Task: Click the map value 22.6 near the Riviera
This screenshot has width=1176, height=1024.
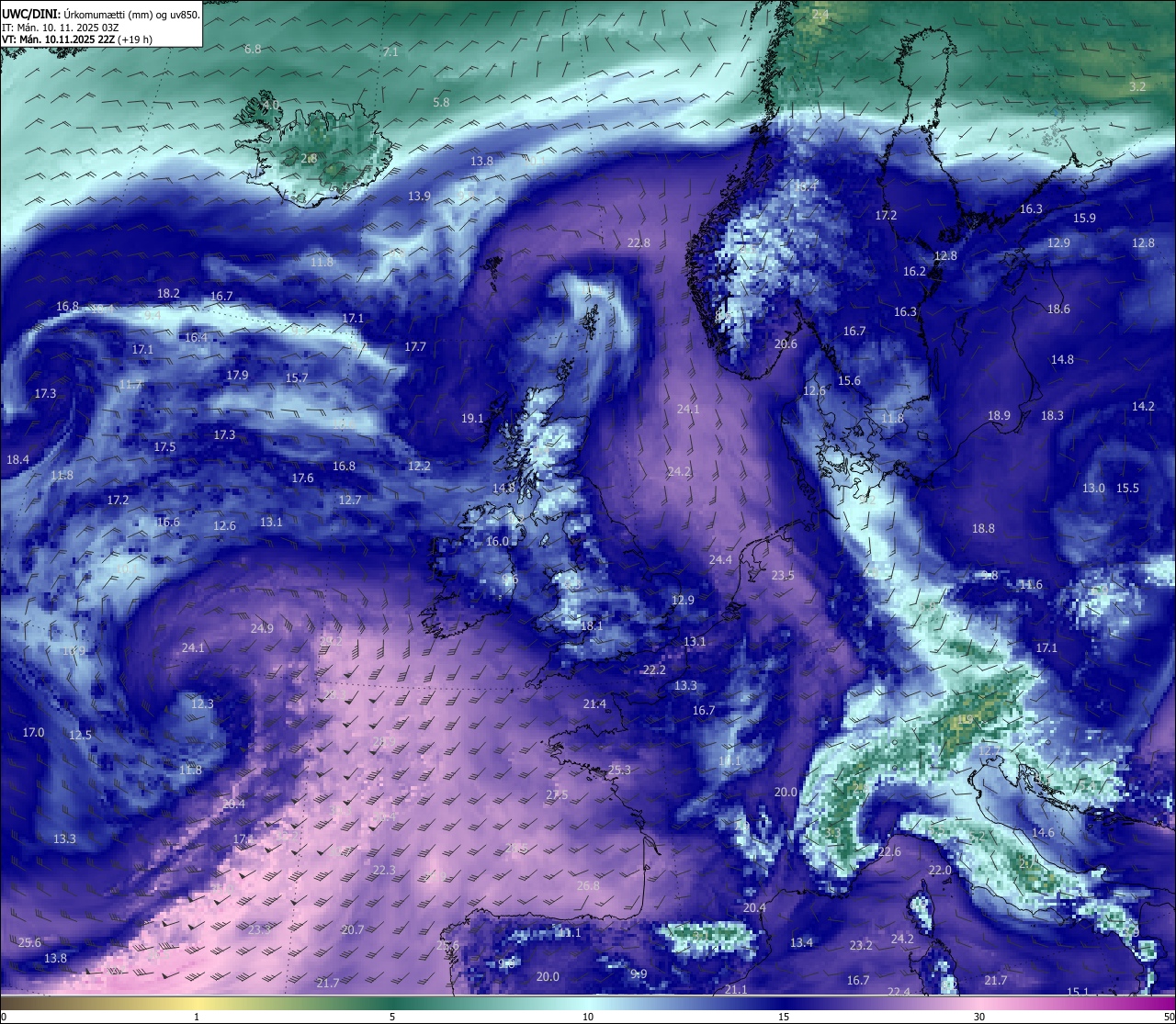Action: (x=889, y=852)
